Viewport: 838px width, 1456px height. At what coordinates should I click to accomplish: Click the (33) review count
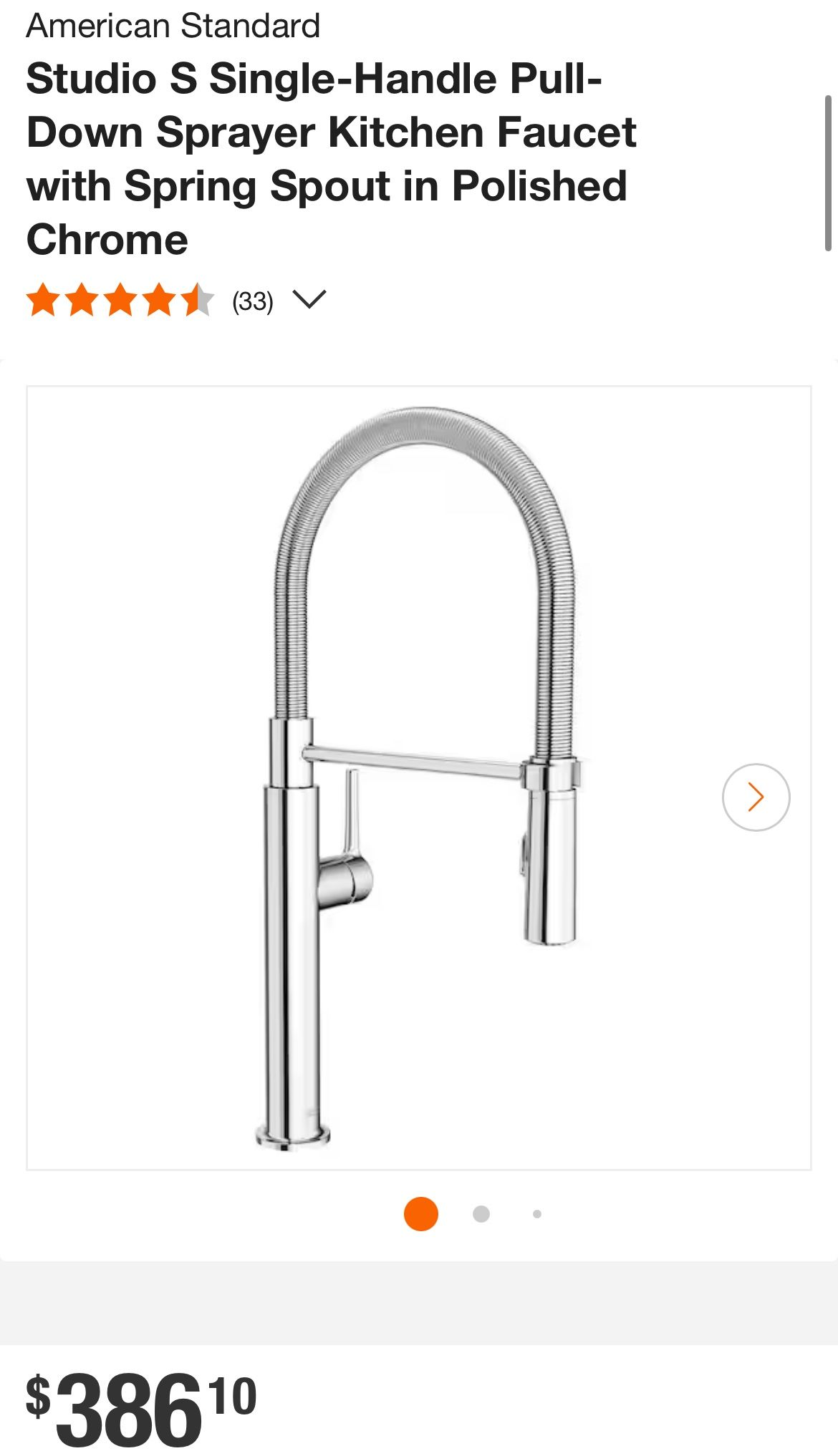pos(253,301)
